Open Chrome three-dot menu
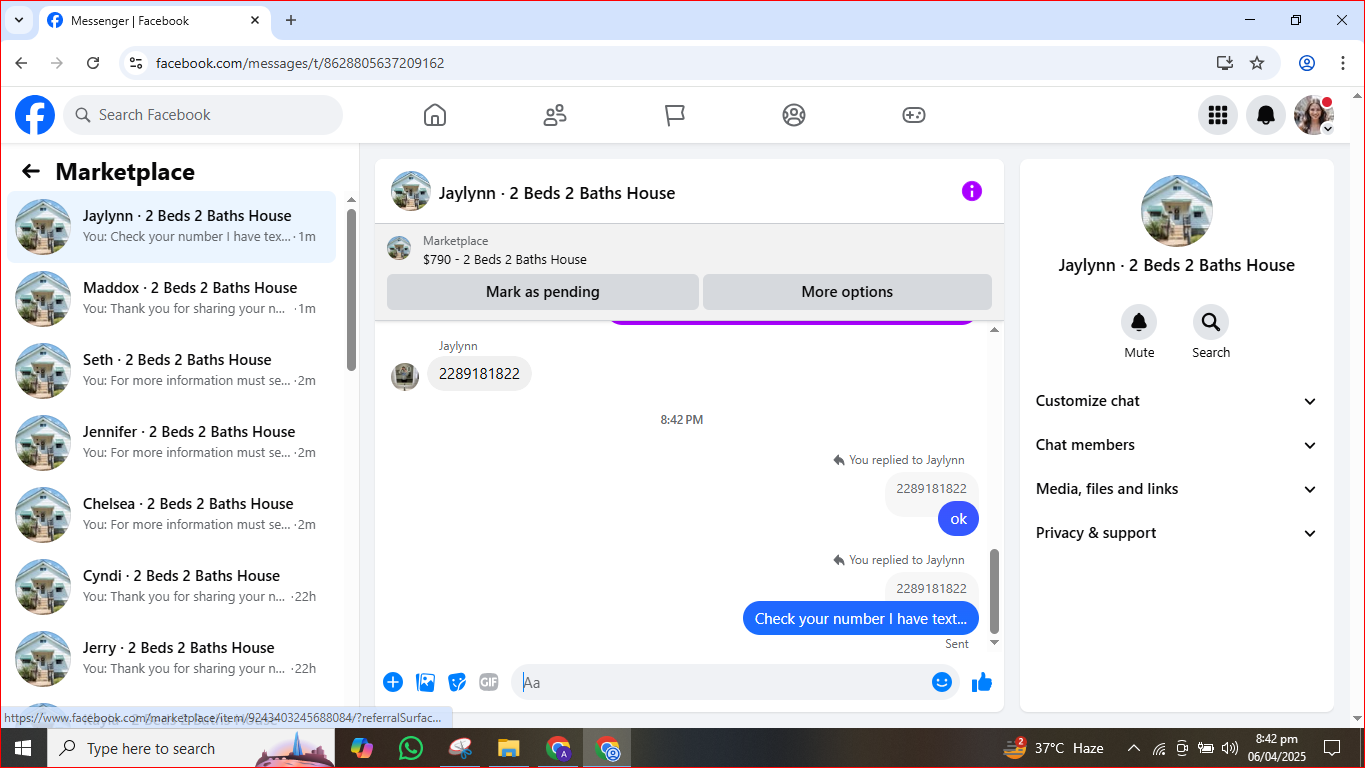This screenshot has width=1365, height=768. point(1343,63)
